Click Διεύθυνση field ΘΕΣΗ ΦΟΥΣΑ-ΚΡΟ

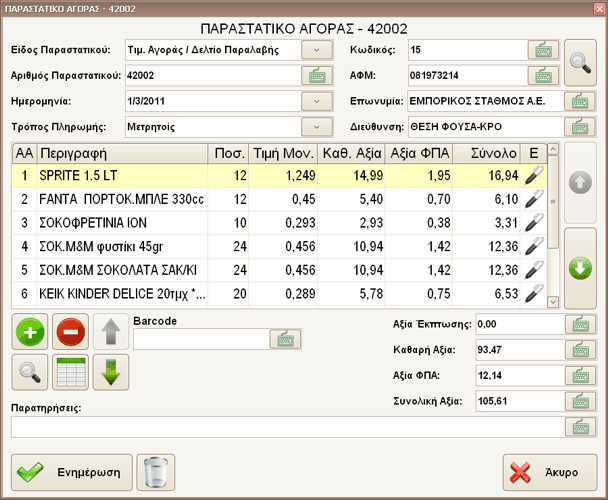[486, 127]
